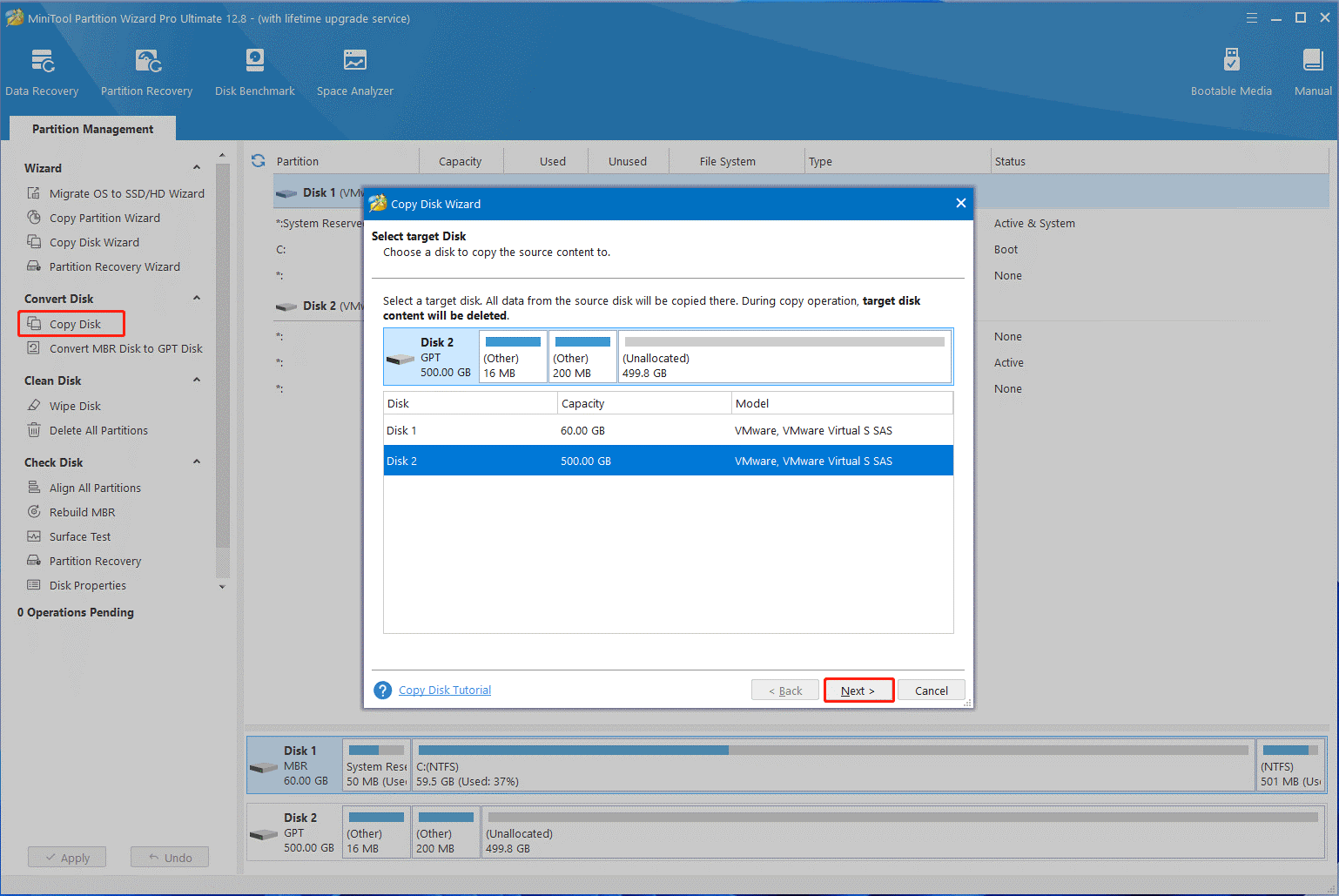Open the Data Recovery tool
Image resolution: width=1339 pixels, height=896 pixels.
pos(42,70)
